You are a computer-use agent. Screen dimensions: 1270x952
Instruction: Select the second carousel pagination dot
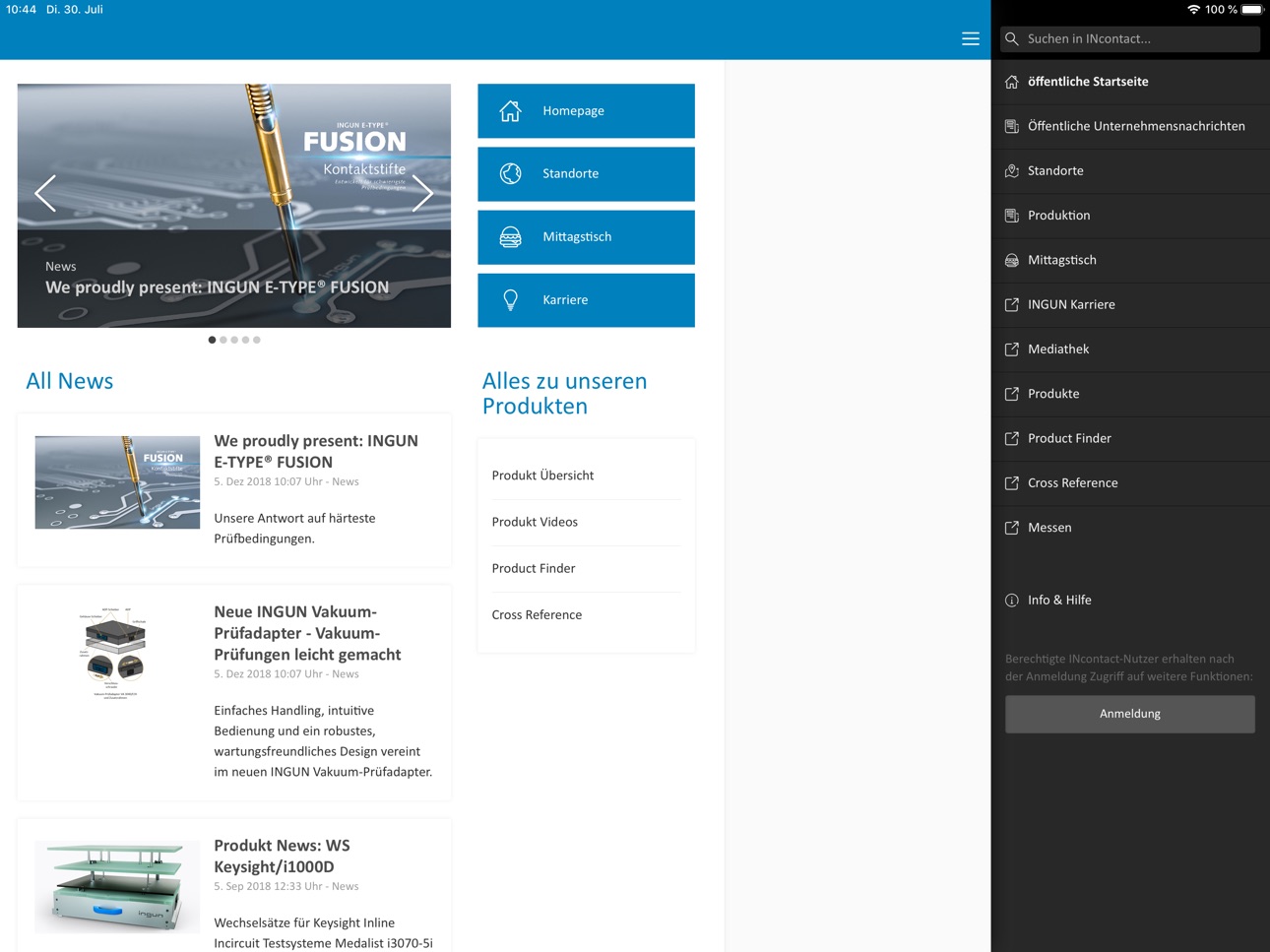(x=223, y=340)
